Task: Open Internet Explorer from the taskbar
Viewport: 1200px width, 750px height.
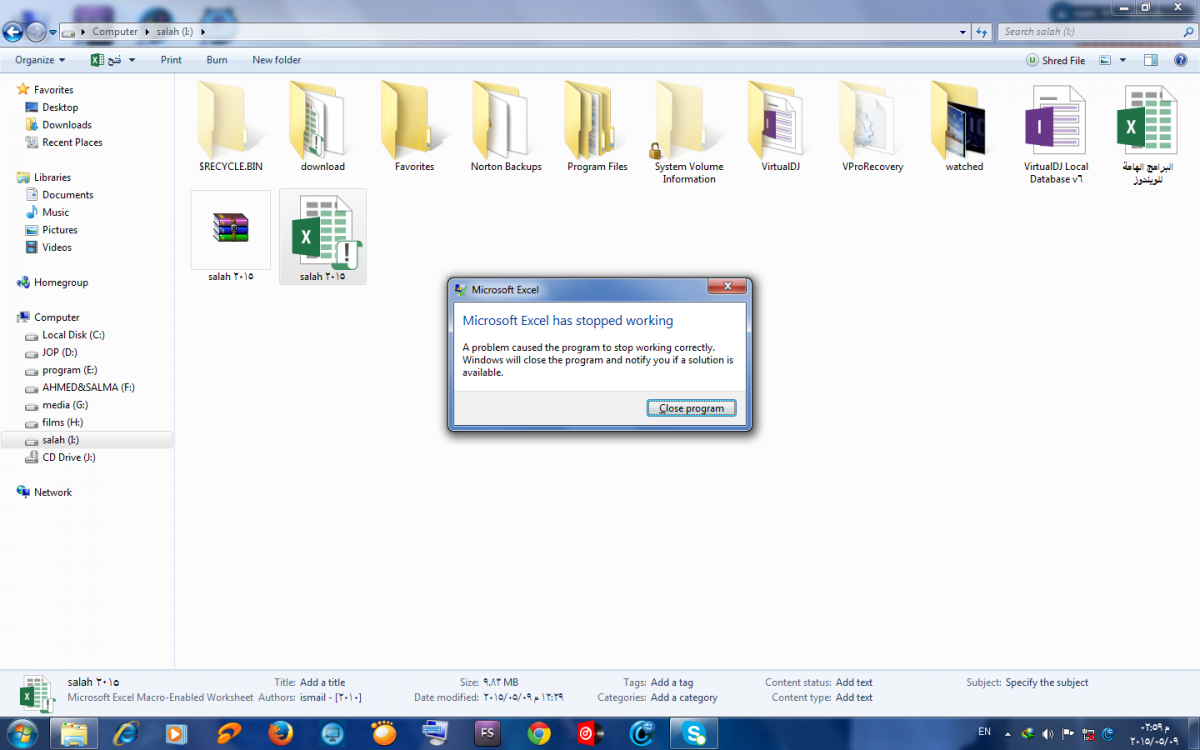Action: [x=127, y=733]
